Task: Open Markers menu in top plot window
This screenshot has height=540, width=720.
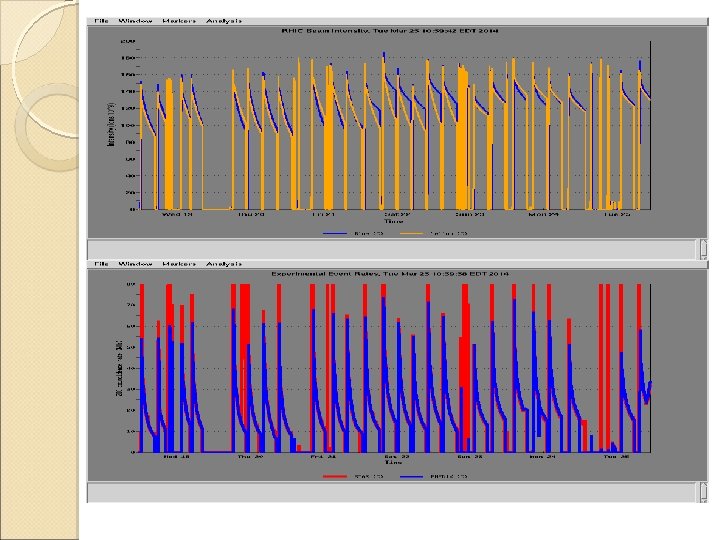Action: [179, 21]
